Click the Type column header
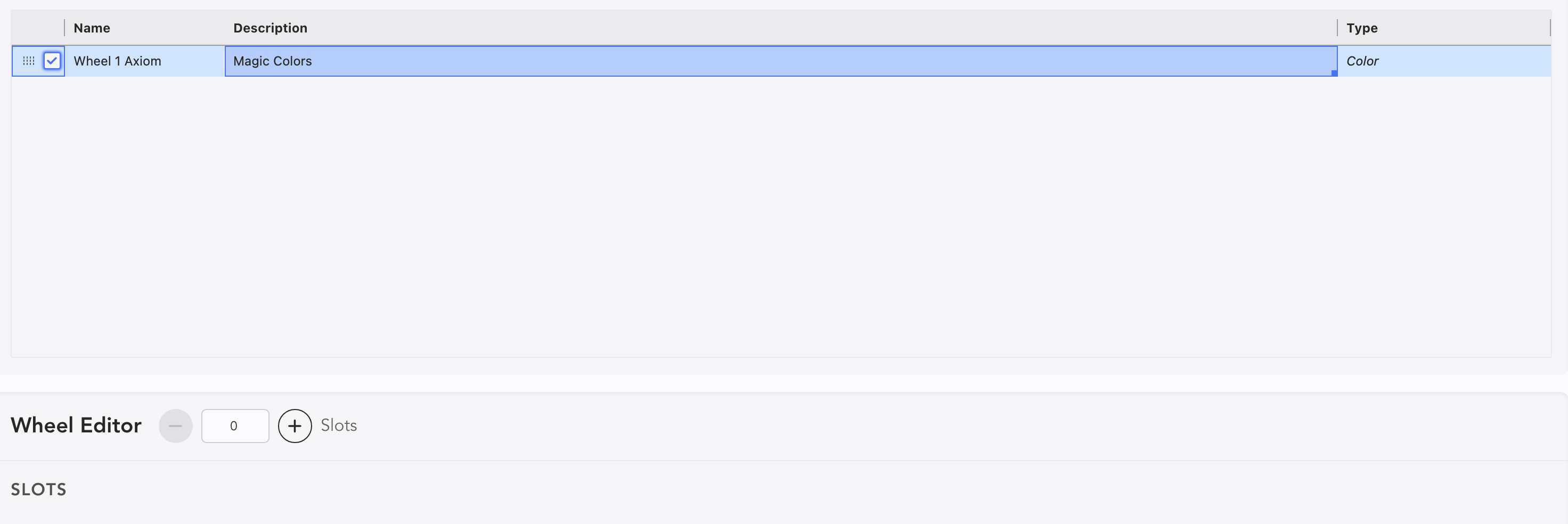The width and height of the screenshot is (1568, 524). click(1362, 28)
